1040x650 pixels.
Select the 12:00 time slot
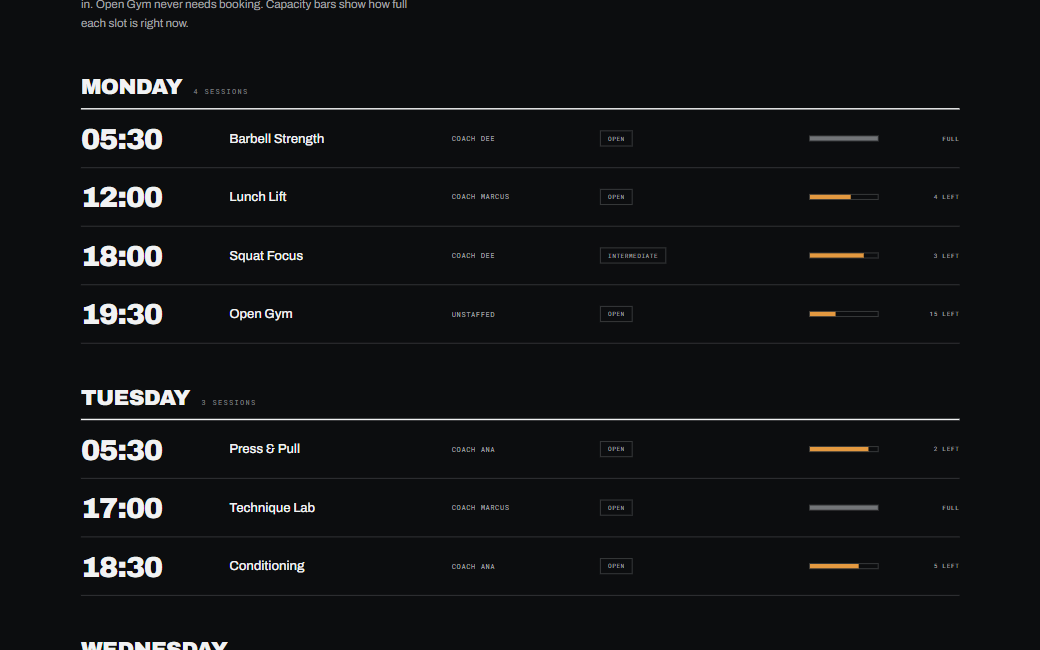122,198
